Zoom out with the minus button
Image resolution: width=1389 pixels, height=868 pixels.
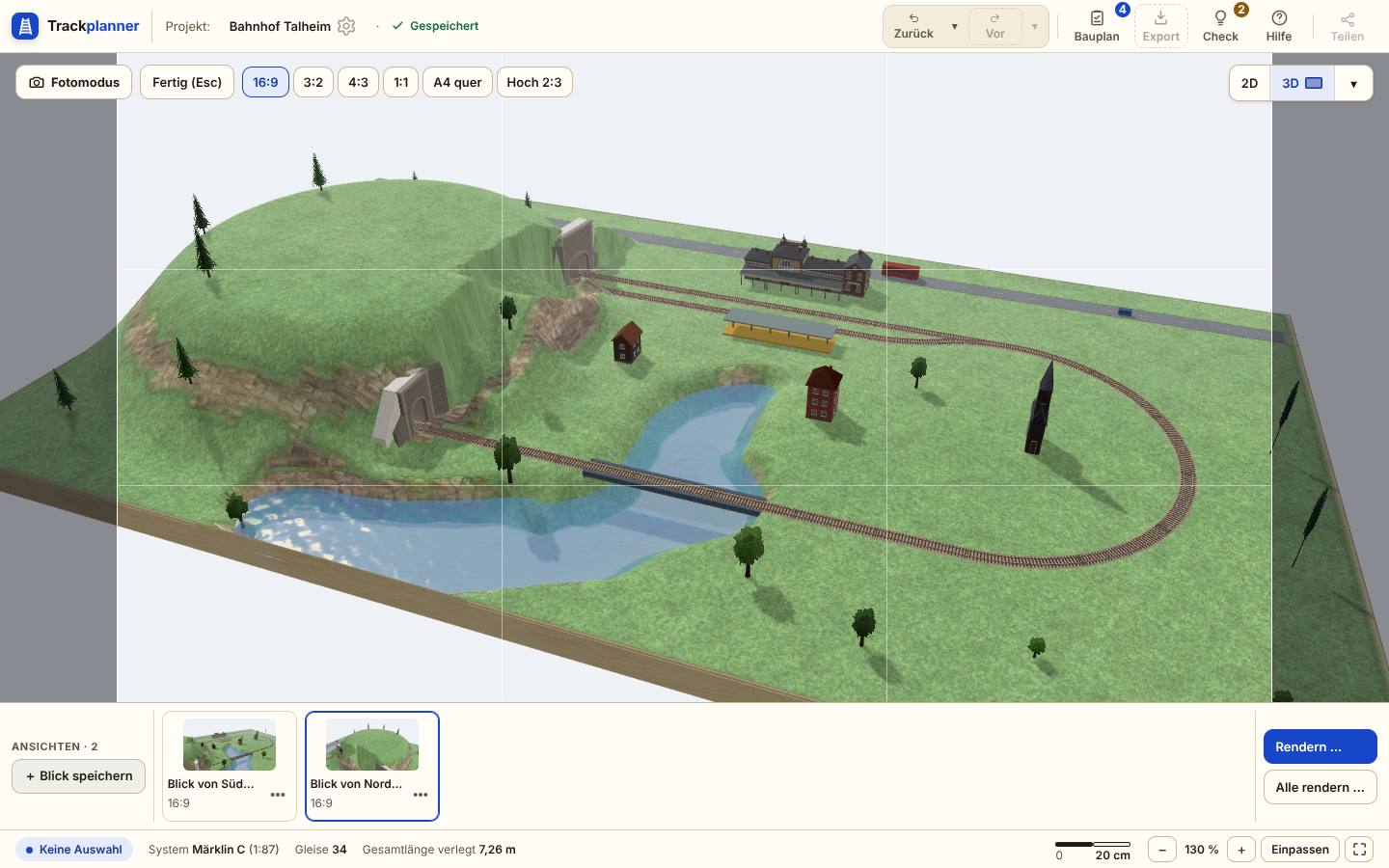(x=1162, y=850)
